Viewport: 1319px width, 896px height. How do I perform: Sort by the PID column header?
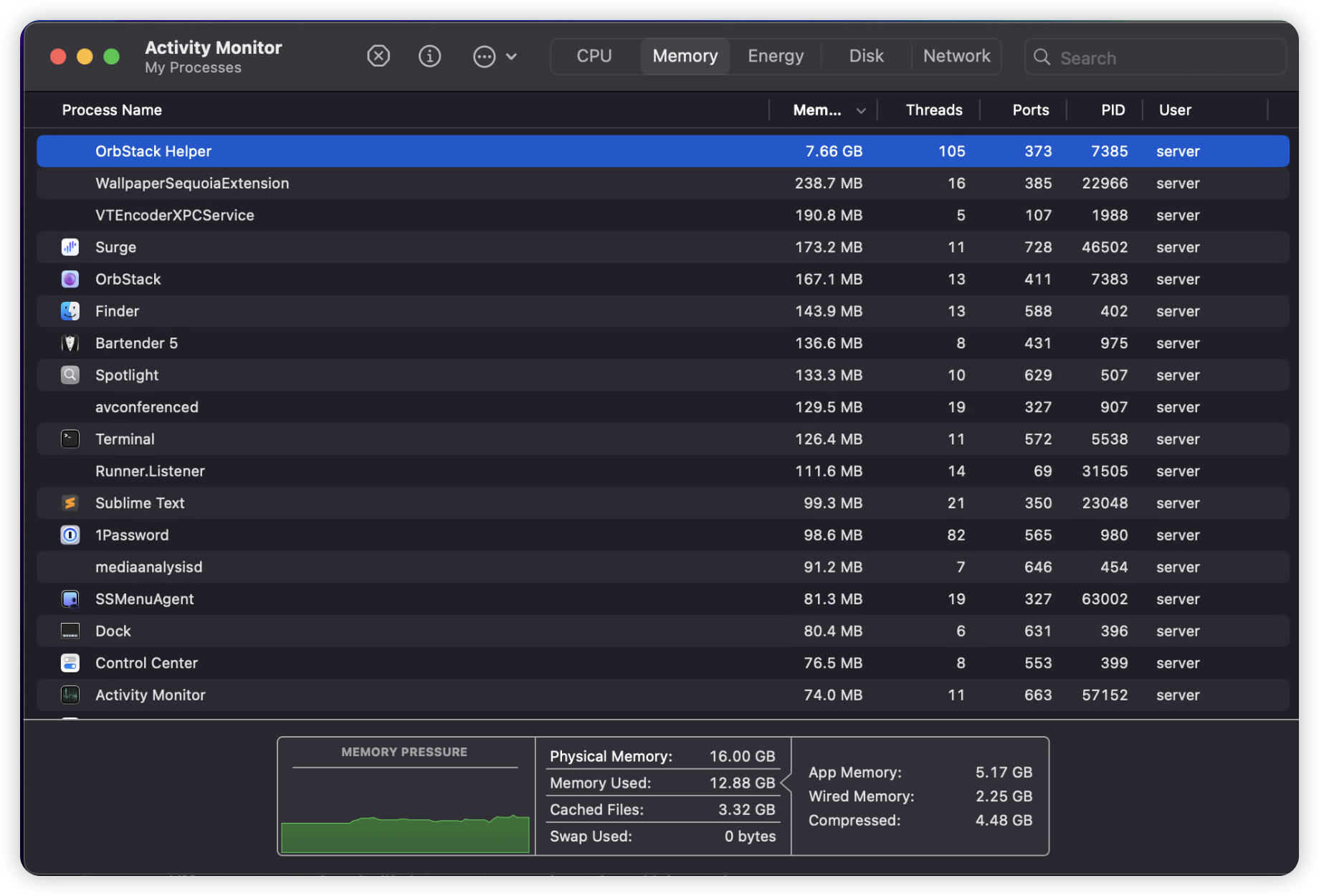pyautogui.click(x=1113, y=110)
